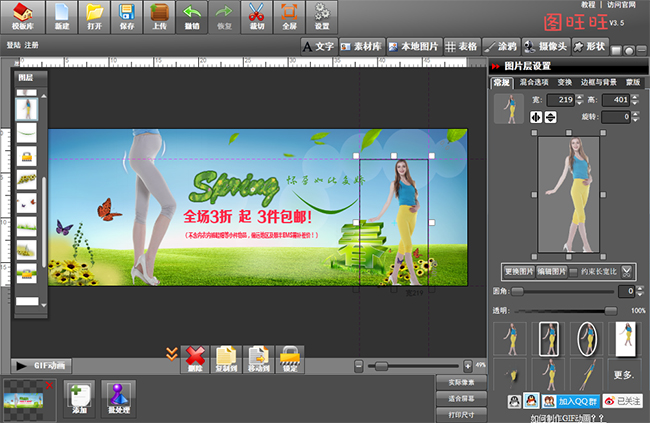Select the oval frame style thumbnail
650x423 pixels.
[x=587, y=339]
